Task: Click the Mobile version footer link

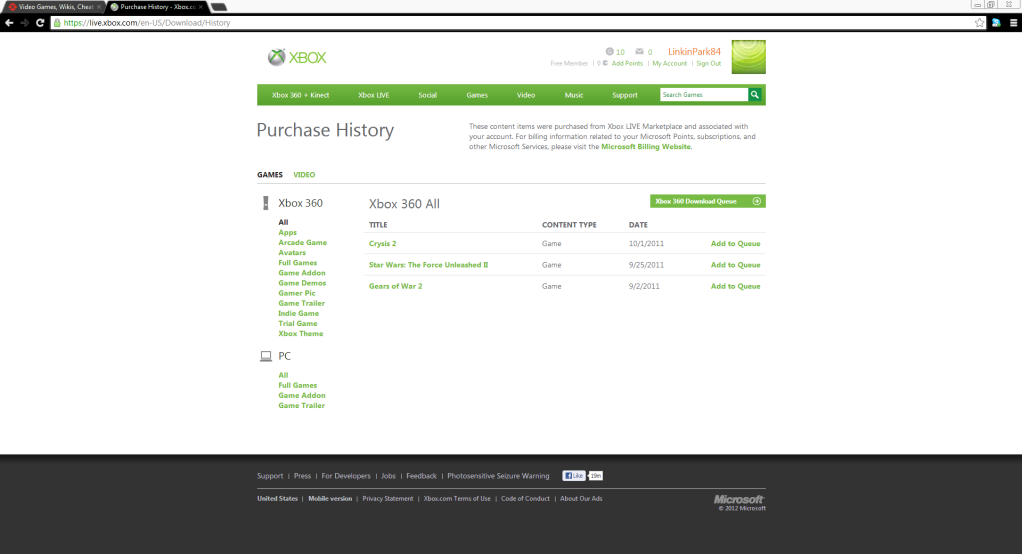Action: [330, 499]
